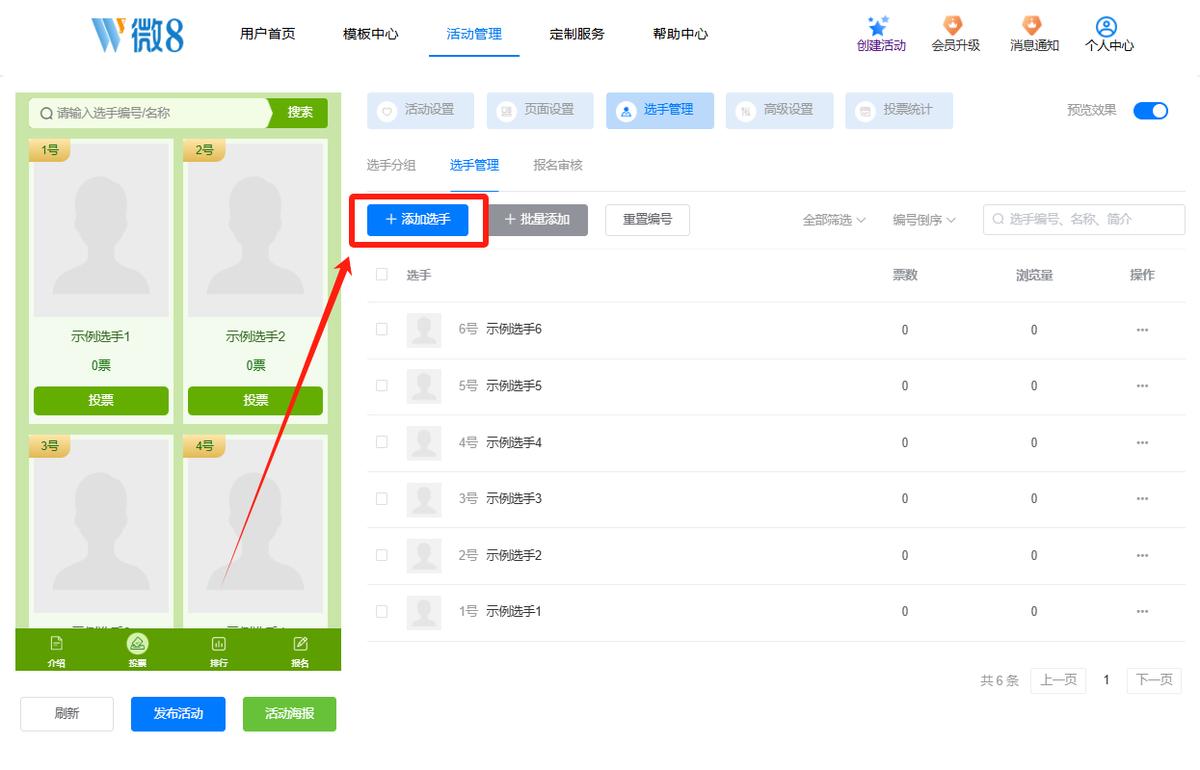
Task: Click 刷新 button
Action: coord(67,714)
